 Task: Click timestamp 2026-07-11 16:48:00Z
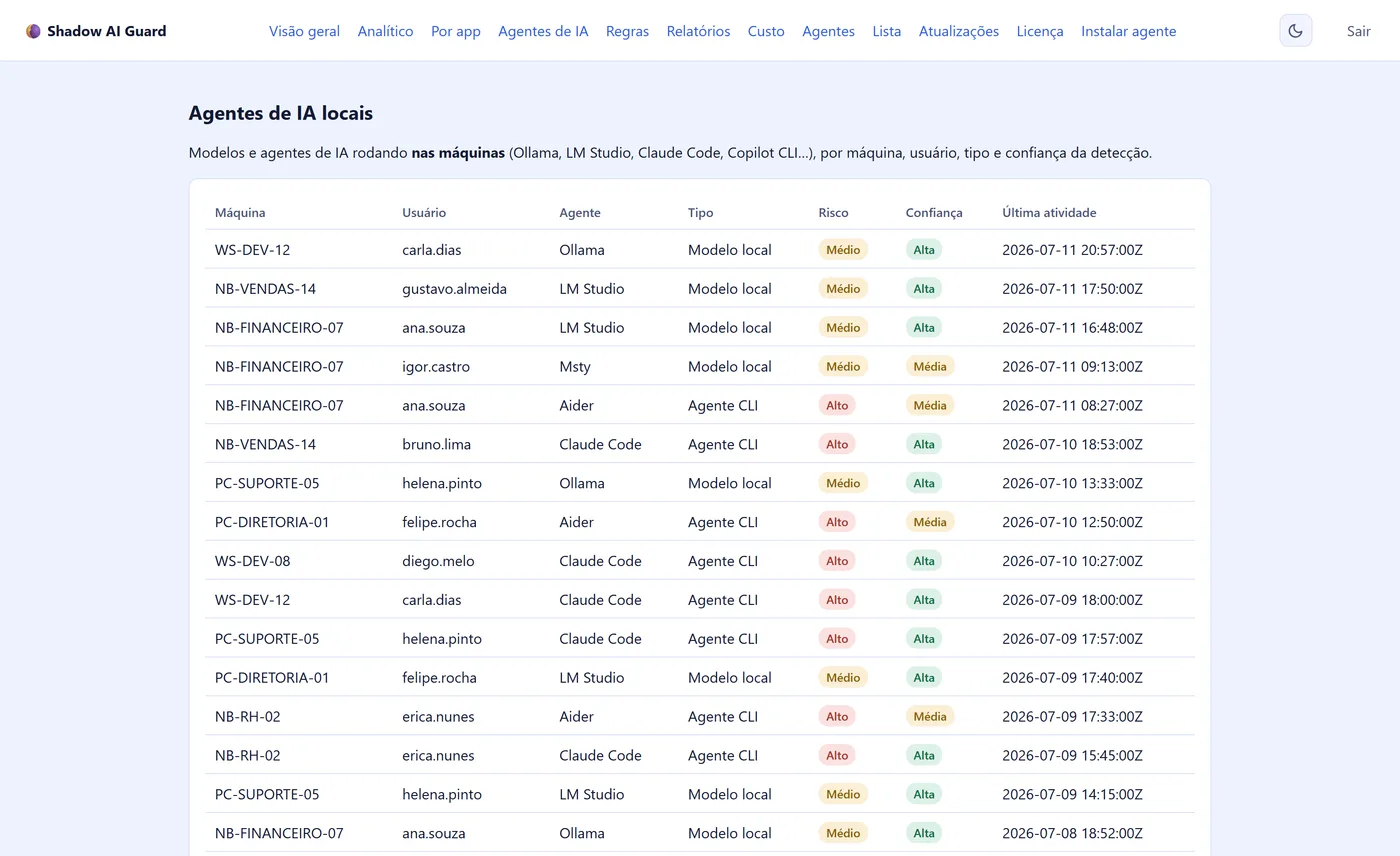click(x=1072, y=328)
